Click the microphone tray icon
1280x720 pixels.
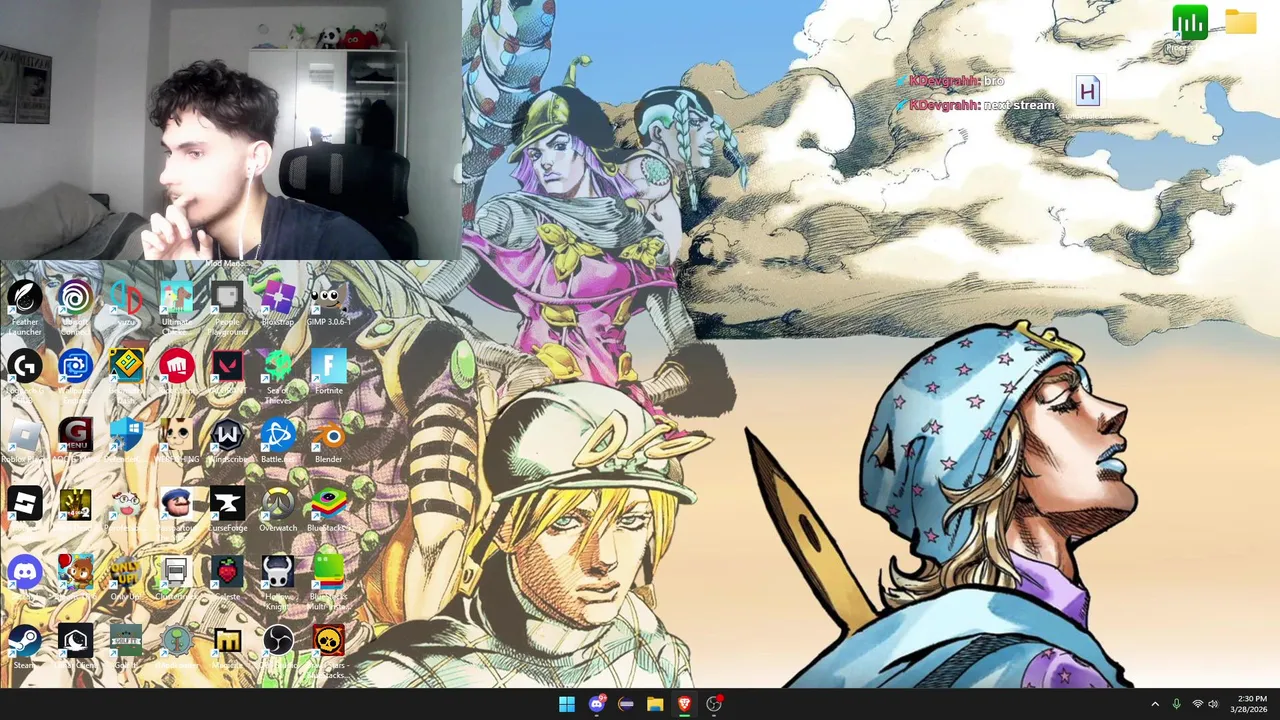pyautogui.click(x=1176, y=704)
